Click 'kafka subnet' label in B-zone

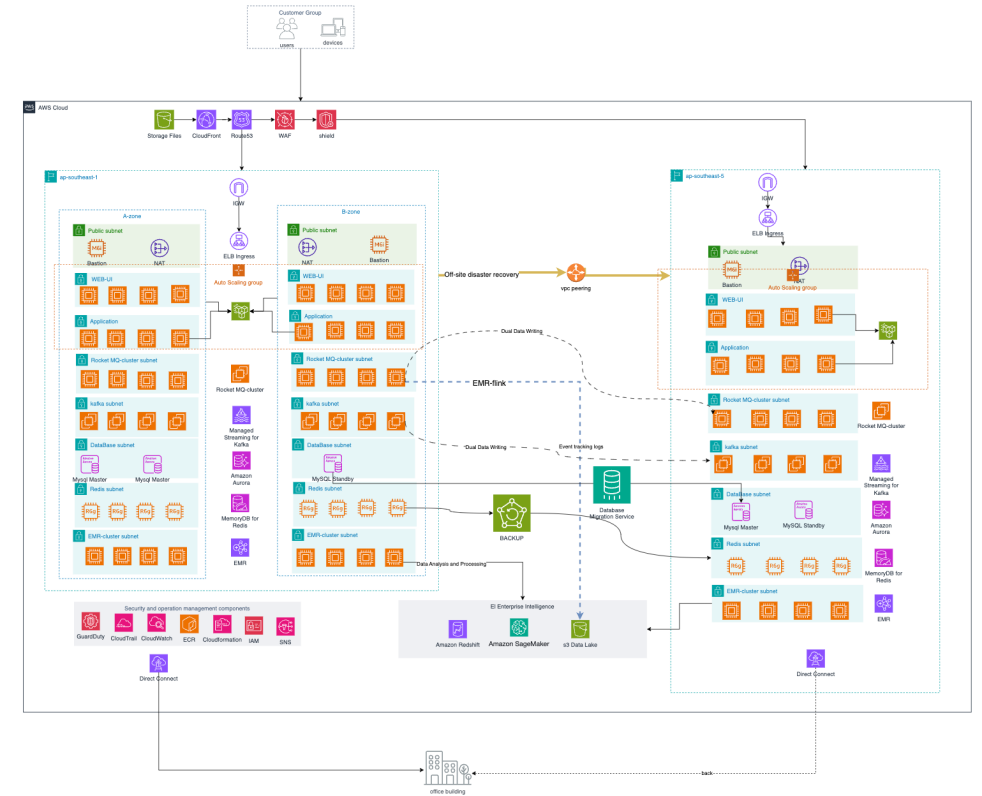323,404
